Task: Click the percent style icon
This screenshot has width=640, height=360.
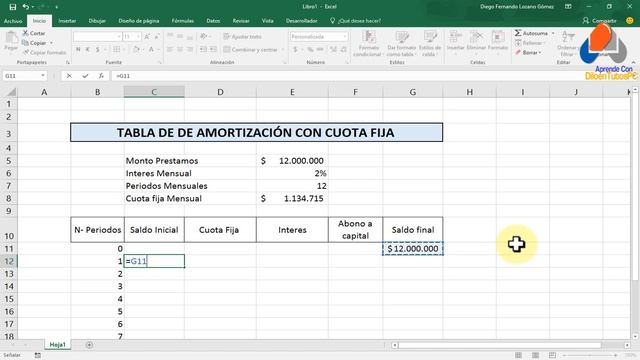Action: pyautogui.click(x=310, y=49)
